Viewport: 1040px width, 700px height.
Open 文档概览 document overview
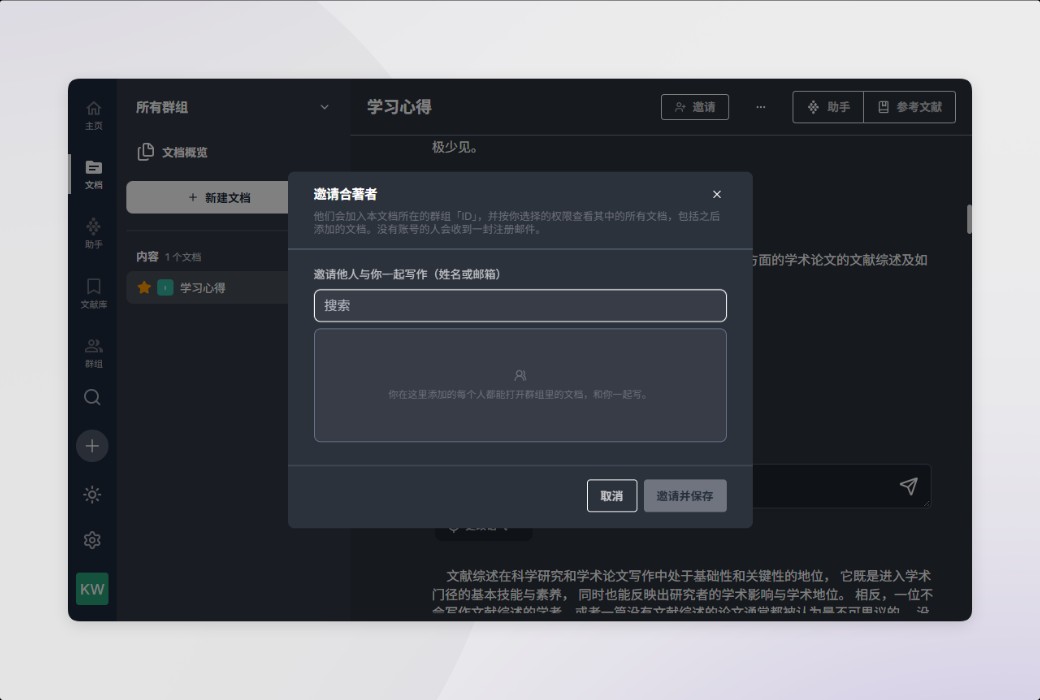pyautogui.click(x=172, y=152)
